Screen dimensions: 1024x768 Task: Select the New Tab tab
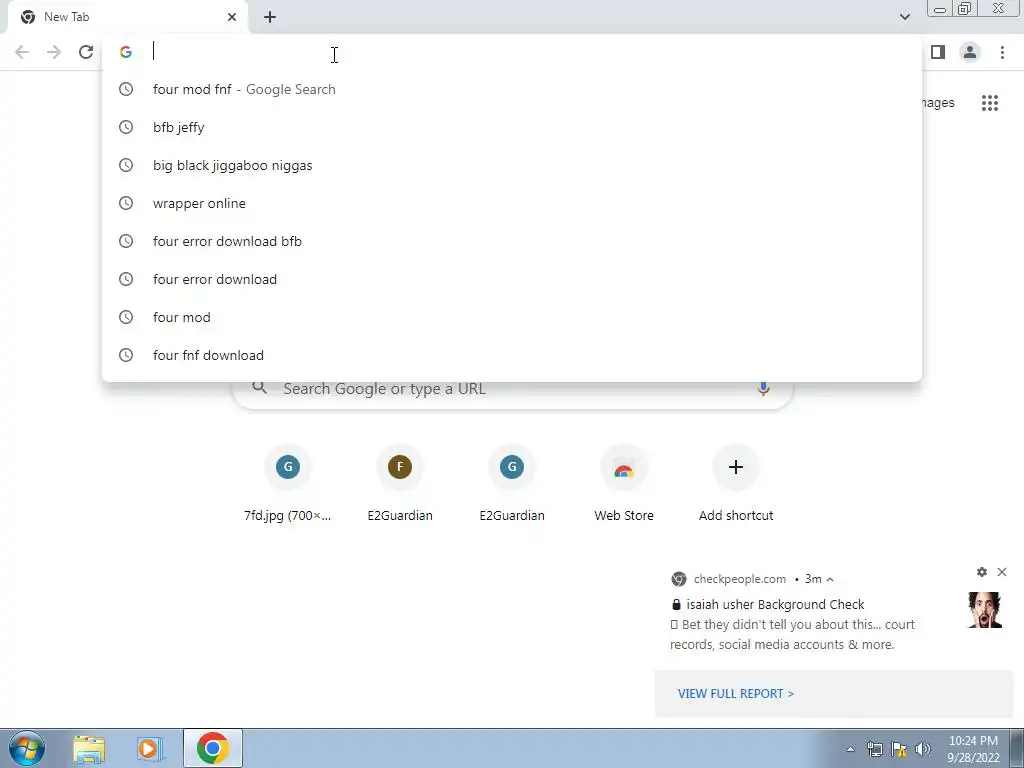point(127,17)
